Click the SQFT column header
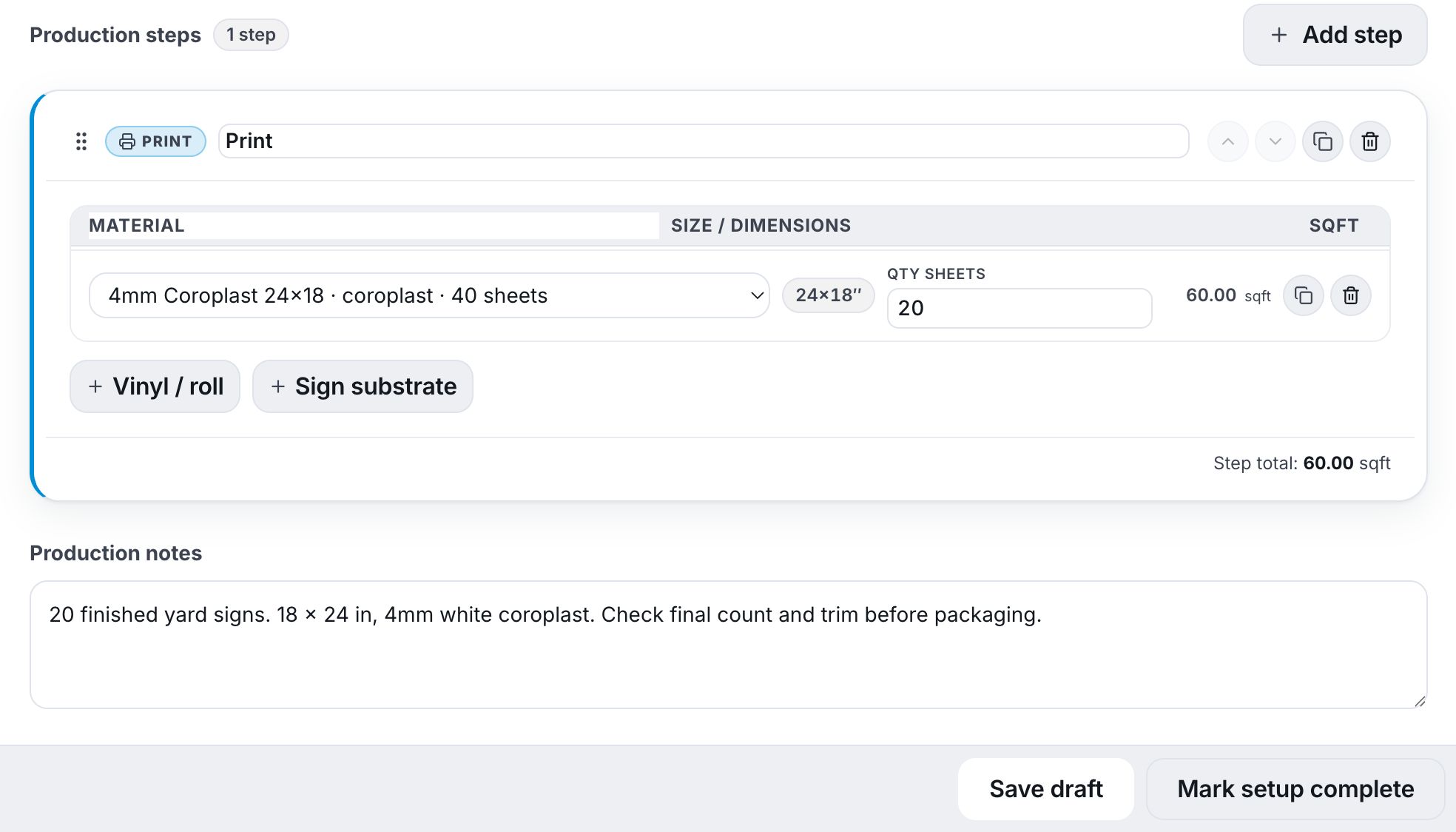Image resolution: width=1456 pixels, height=832 pixels. point(1333,226)
